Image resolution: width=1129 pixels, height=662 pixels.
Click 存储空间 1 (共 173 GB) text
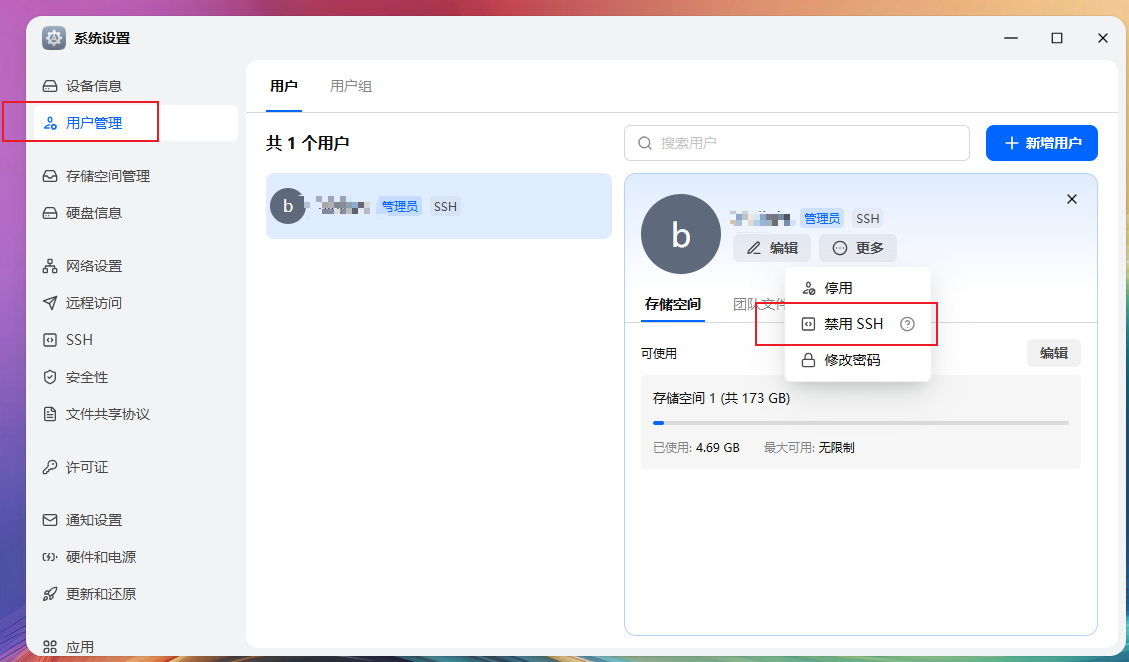(x=721, y=398)
